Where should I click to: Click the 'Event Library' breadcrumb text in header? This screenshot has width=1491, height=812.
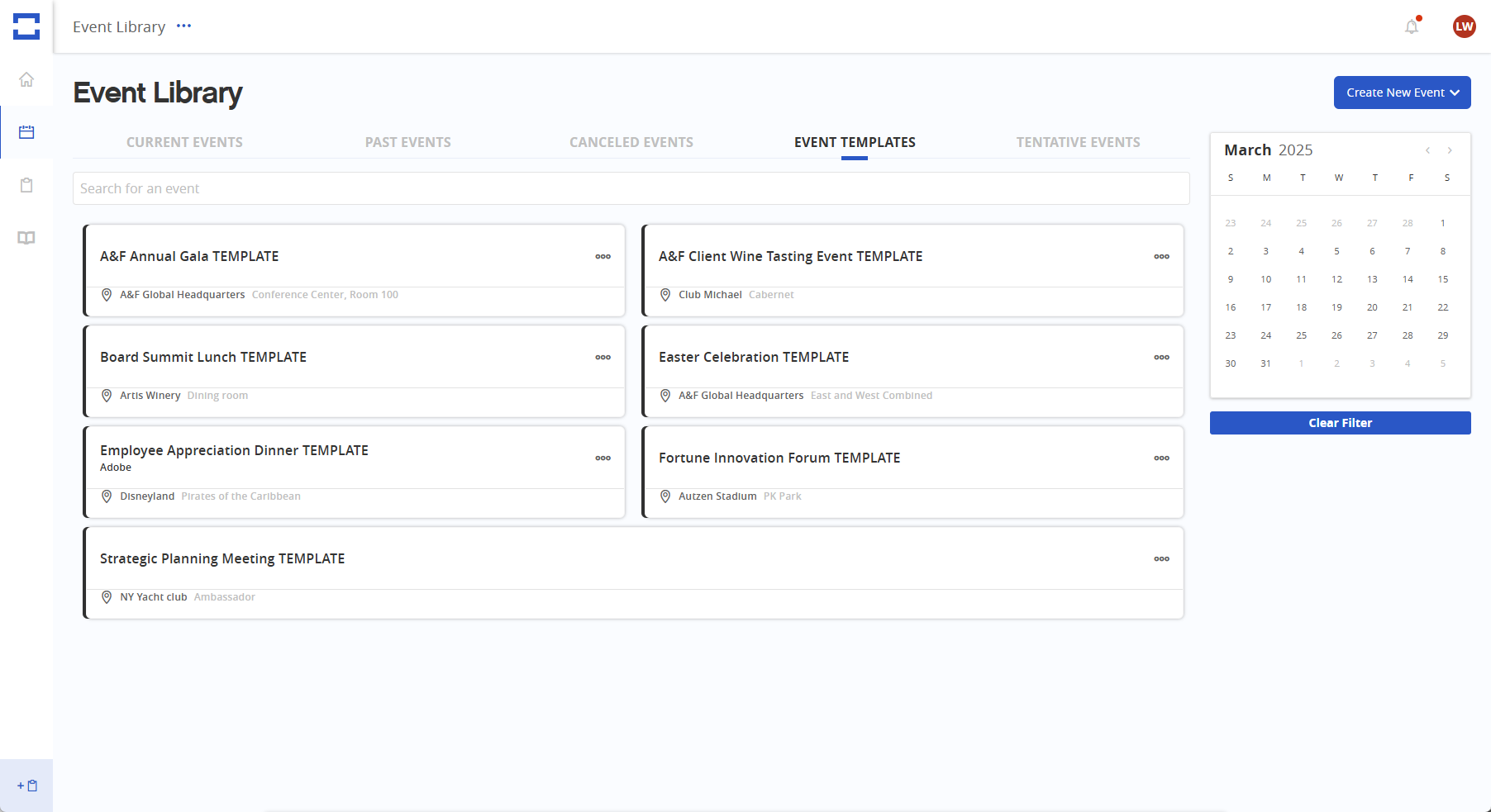coord(119,26)
